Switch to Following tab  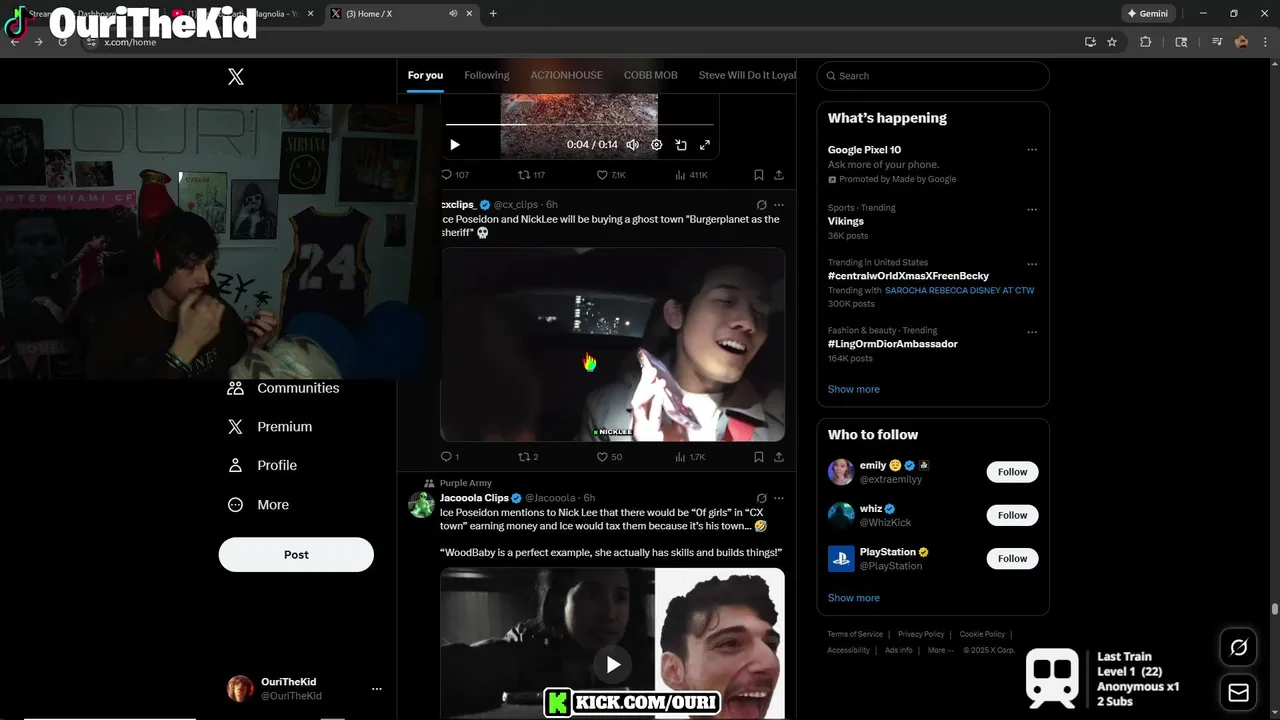click(487, 76)
